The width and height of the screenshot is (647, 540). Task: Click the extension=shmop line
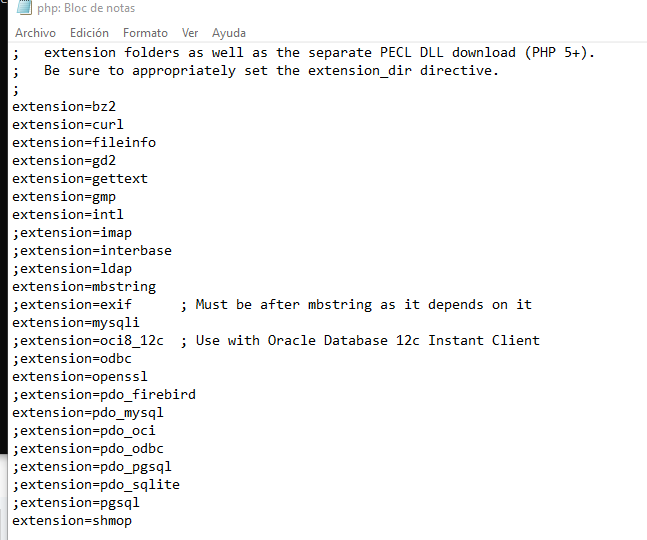tap(72, 521)
